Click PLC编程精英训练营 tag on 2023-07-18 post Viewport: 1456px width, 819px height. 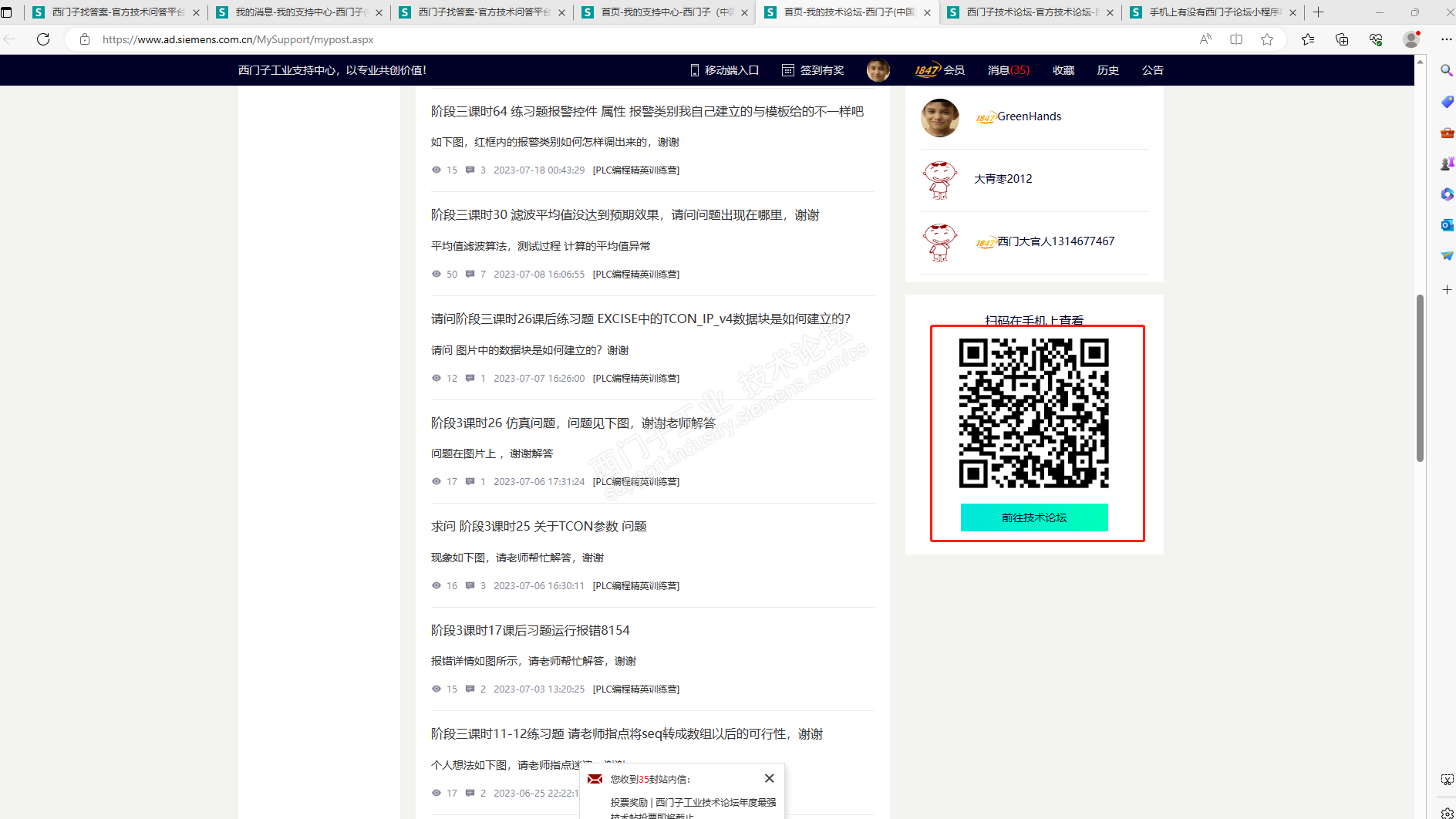point(635,170)
